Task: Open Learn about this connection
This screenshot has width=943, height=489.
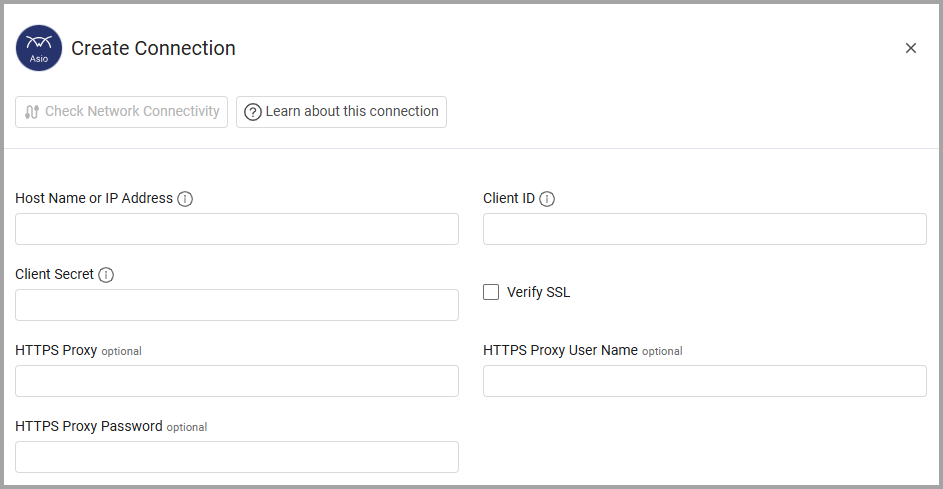Action: click(341, 112)
